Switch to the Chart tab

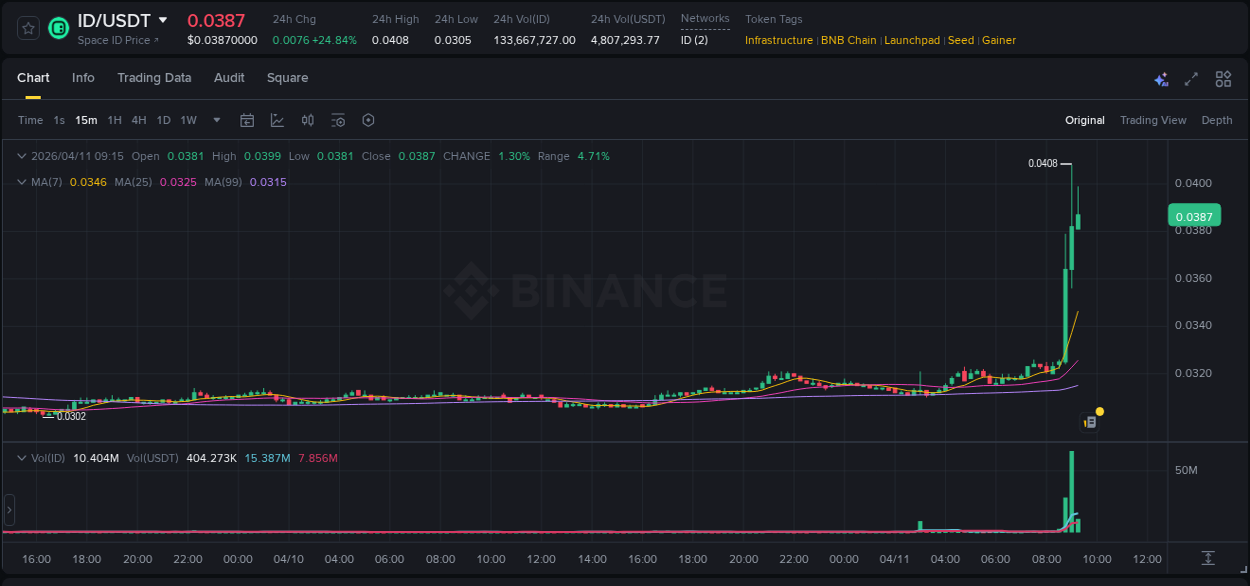click(x=33, y=78)
